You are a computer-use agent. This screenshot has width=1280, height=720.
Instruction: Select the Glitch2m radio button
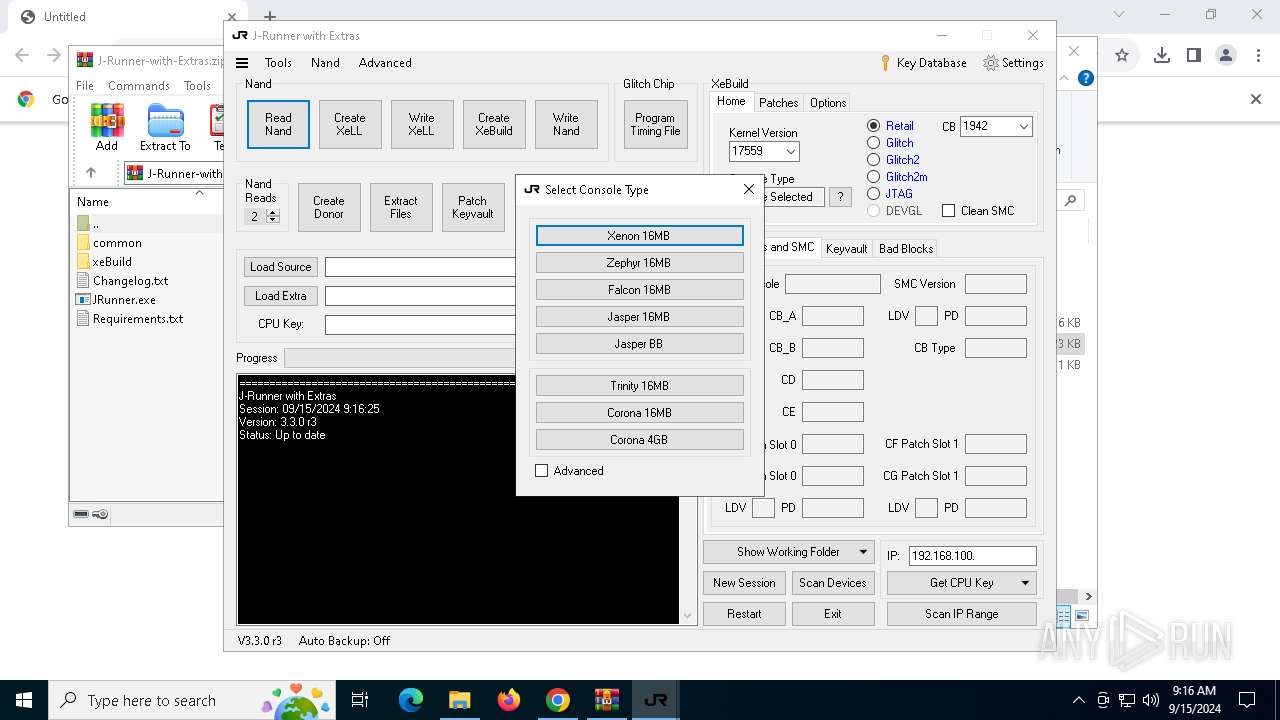tap(898, 177)
